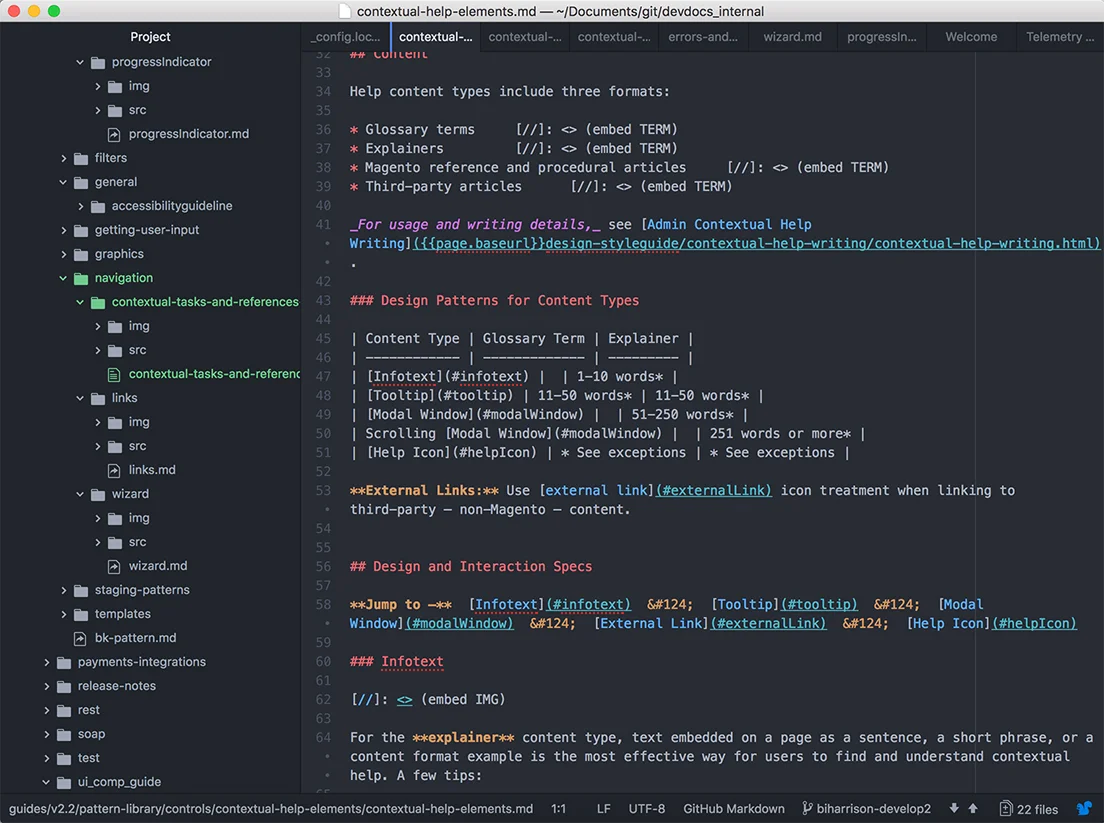Click the "Help content types include three formats:" line
Screen dimensions: 1104x823
point(510,92)
